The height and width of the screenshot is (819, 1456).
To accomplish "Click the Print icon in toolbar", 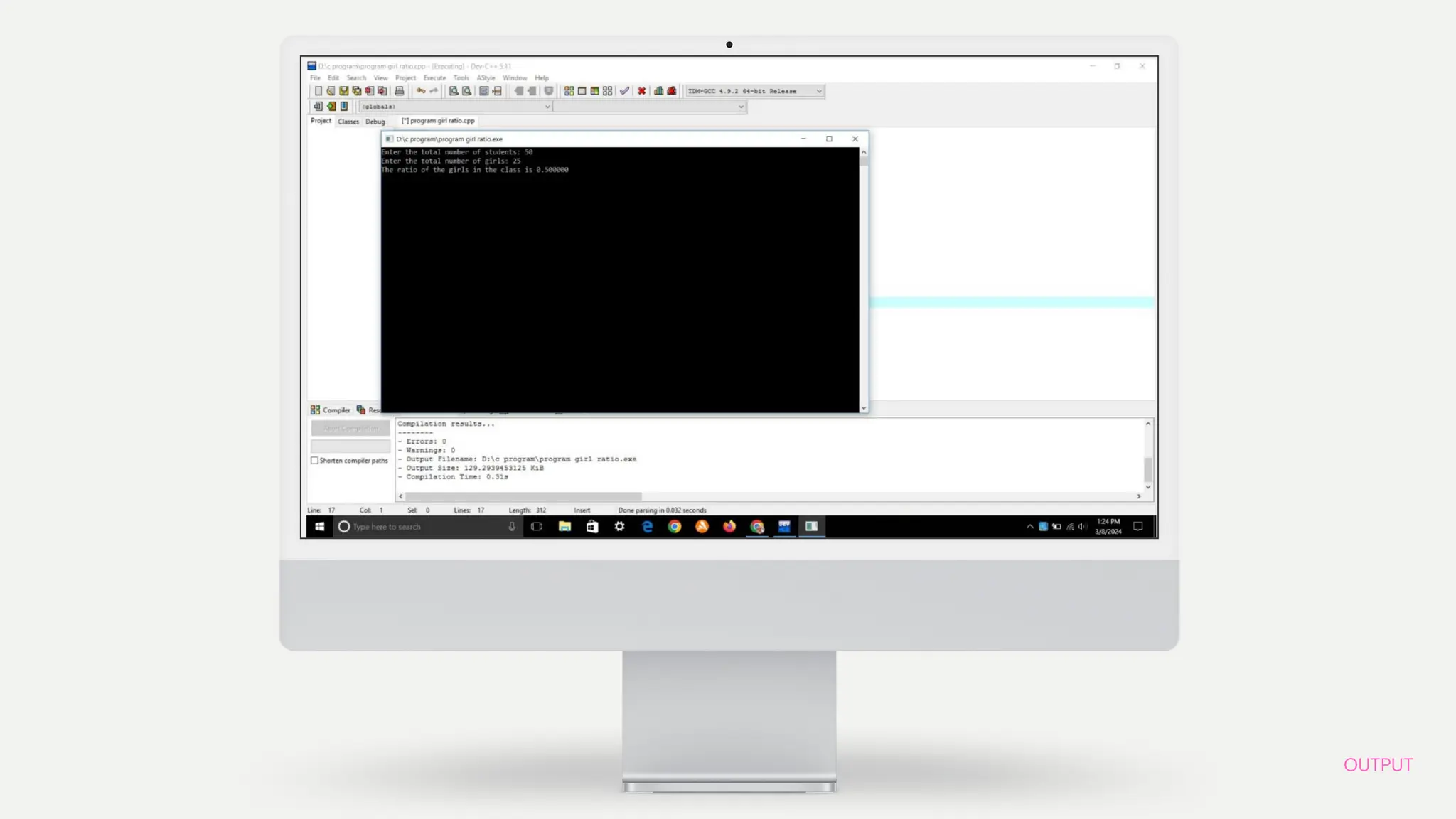I will tap(400, 91).
